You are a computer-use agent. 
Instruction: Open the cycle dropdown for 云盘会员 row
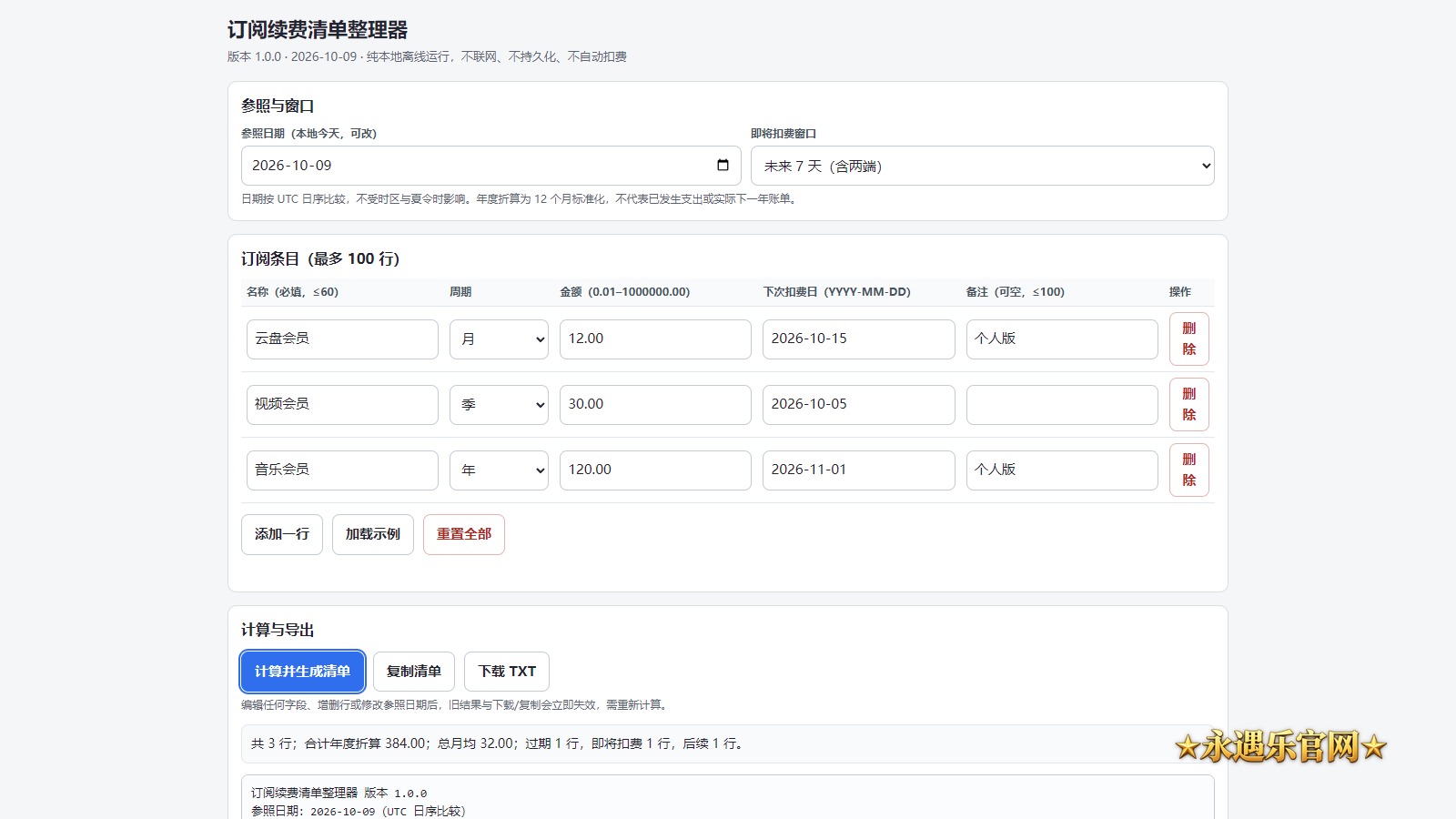pyautogui.click(x=499, y=339)
